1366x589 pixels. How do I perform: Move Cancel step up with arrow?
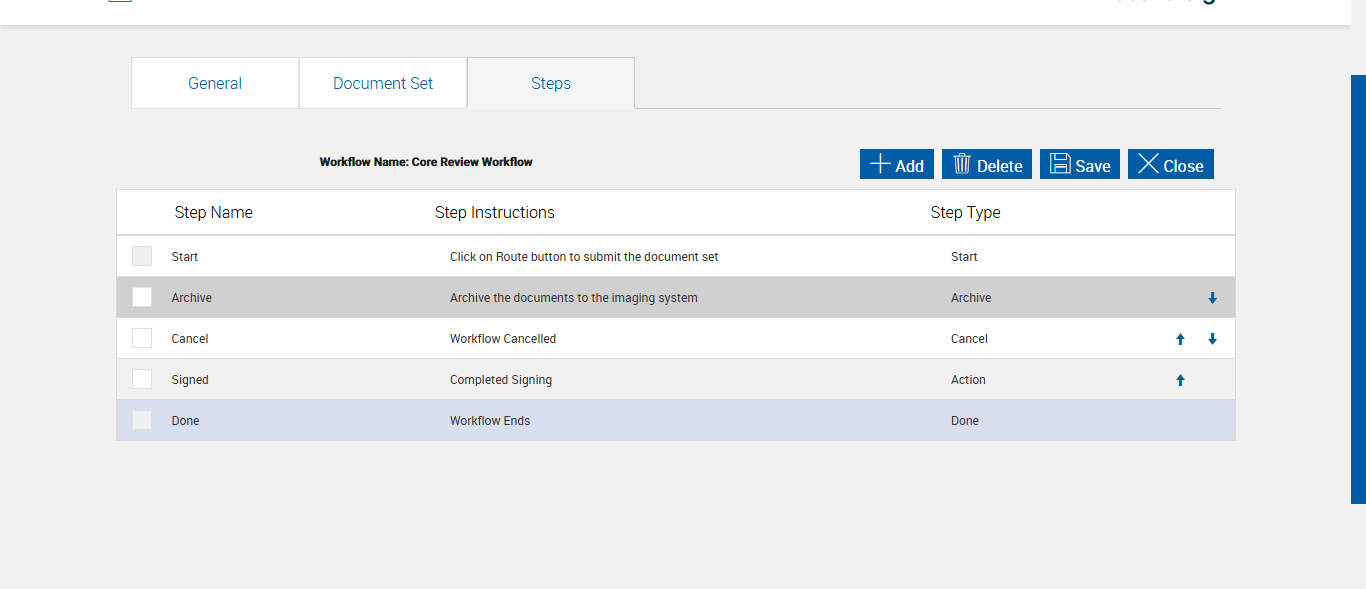pos(1180,339)
